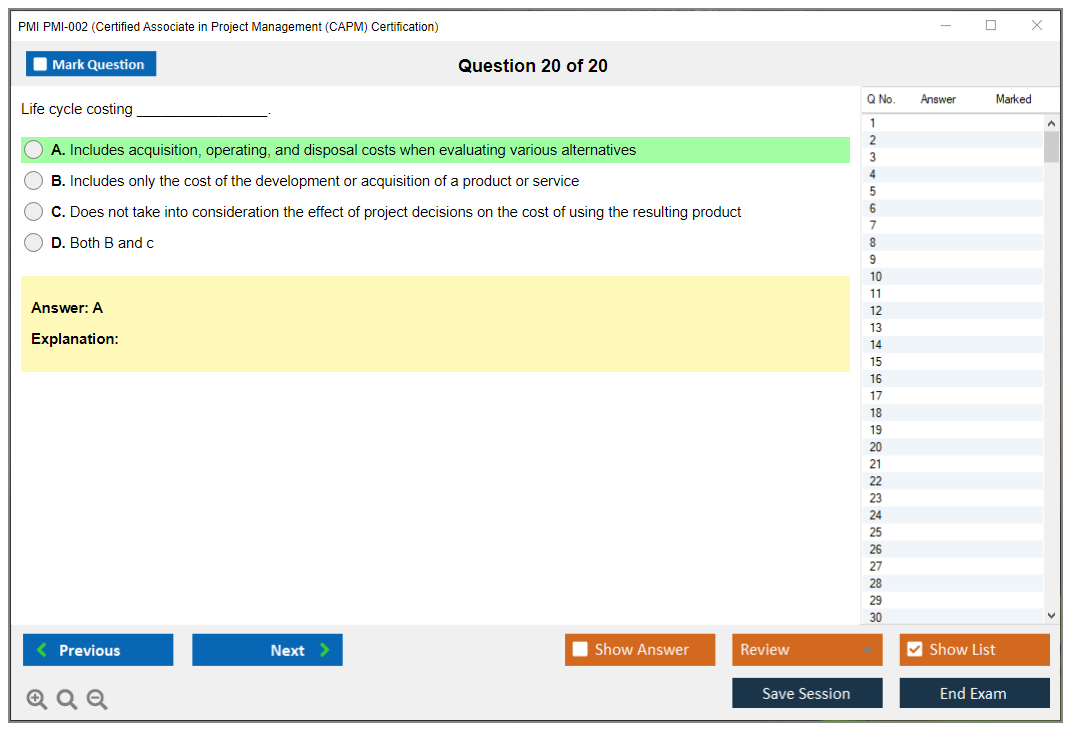The image size is (1075, 735).
Task: Open the Review dropdown menu
Action: click(806, 650)
